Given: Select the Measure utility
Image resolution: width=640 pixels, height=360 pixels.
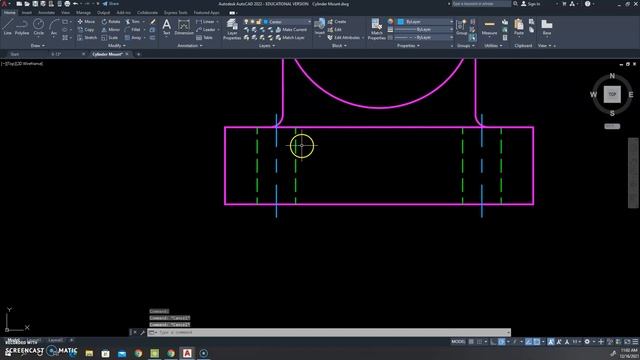Looking at the screenshot, I should pyautogui.click(x=489, y=27).
